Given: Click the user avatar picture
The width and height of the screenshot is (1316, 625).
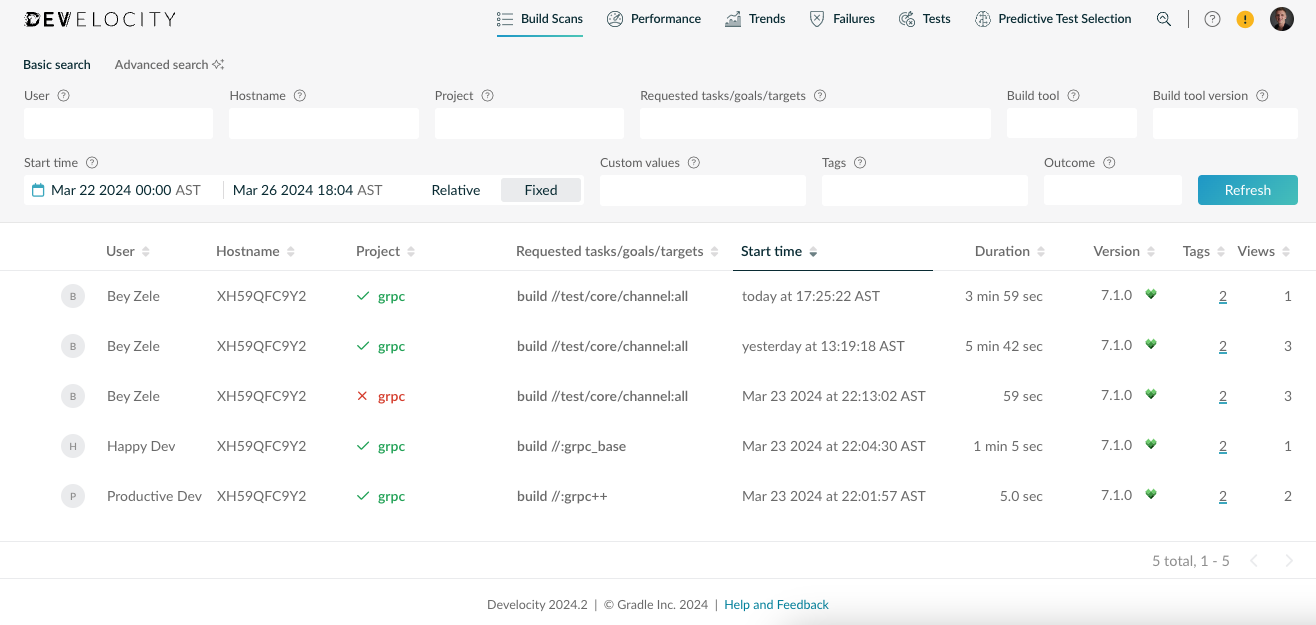Looking at the screenshot, I should (x=1281, y=18).
